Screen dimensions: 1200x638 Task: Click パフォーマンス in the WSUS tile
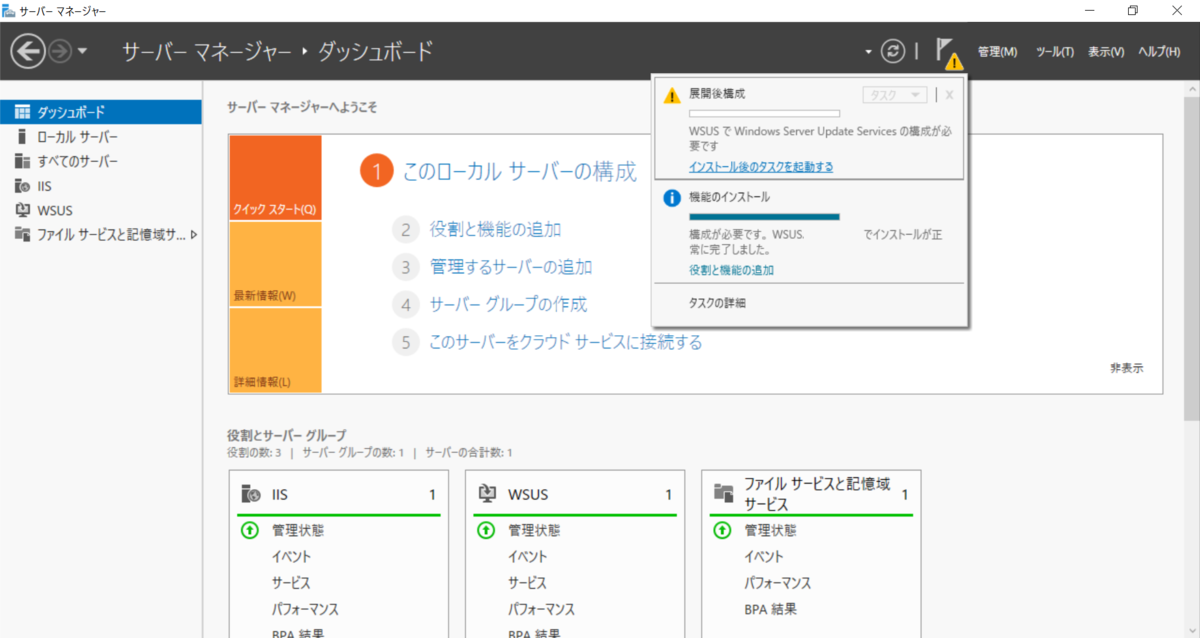[x=541, y=609]
